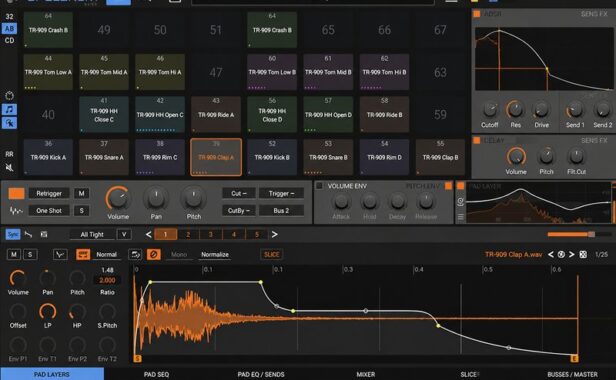Toggle pad Solo S button beside One Shot
Viewport: 616px width, 380px height.
point(81,211)
